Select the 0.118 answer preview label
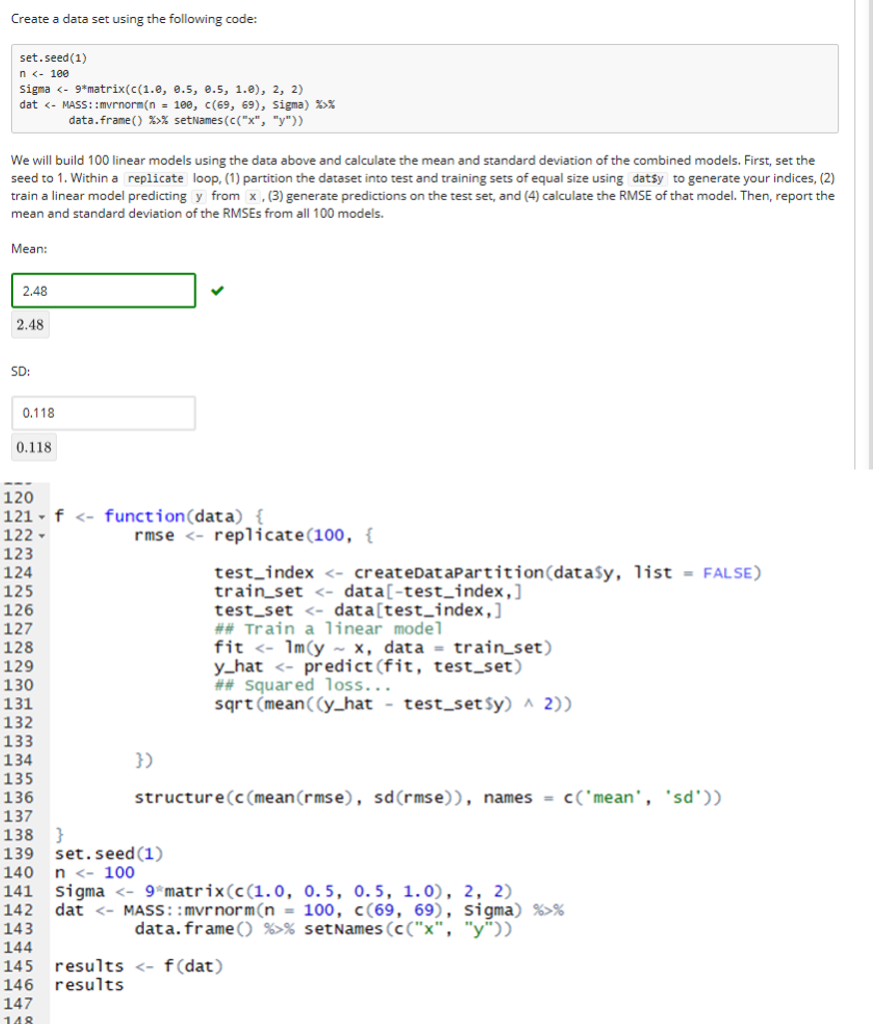 tap(34, 446)
